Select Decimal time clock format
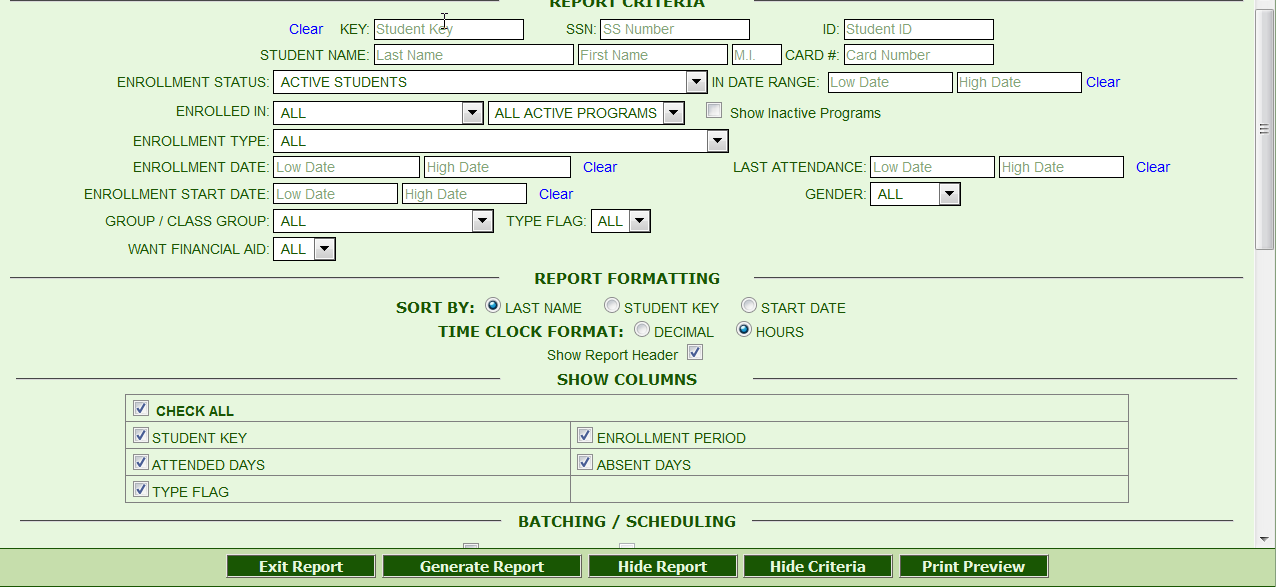The width and height of the screenshot is (1276, 587). pyautogui.click(x=642, y=329)
